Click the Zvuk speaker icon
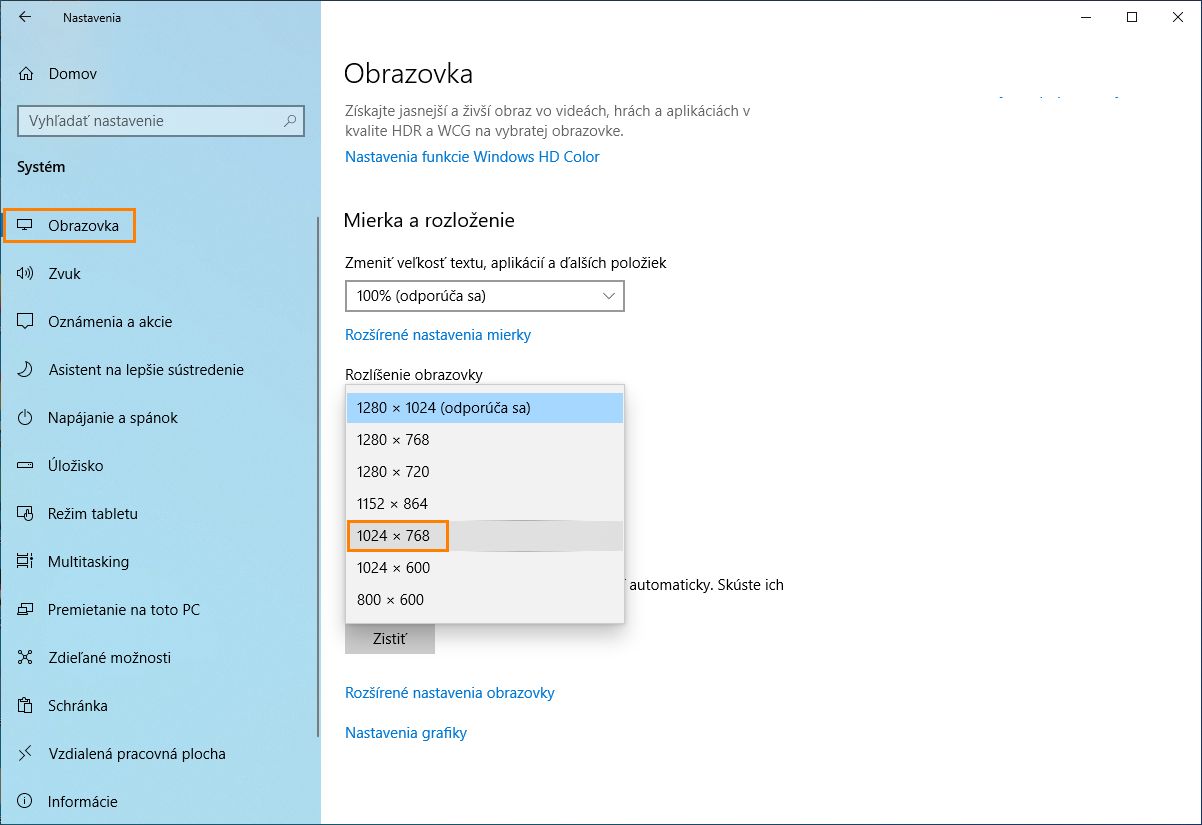1202x825 pixels. coord(26,274)
